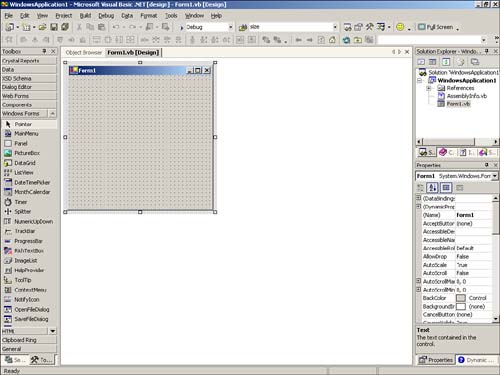Click Solution Explorer's Refresh icon

click(x=446, y=62)
